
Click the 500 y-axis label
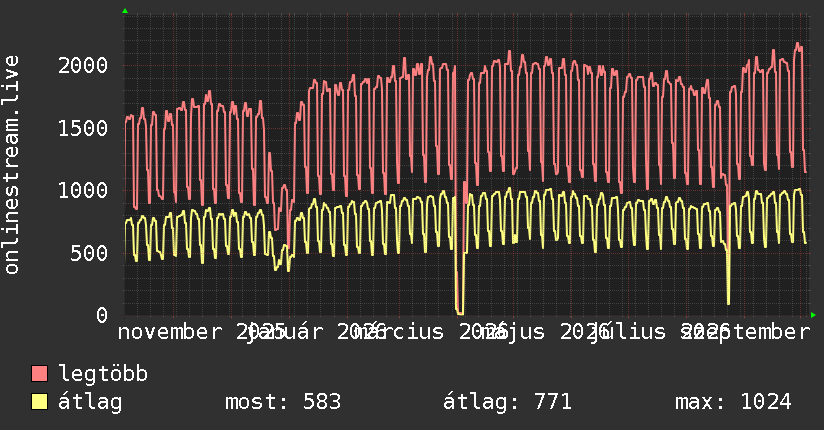89,253
